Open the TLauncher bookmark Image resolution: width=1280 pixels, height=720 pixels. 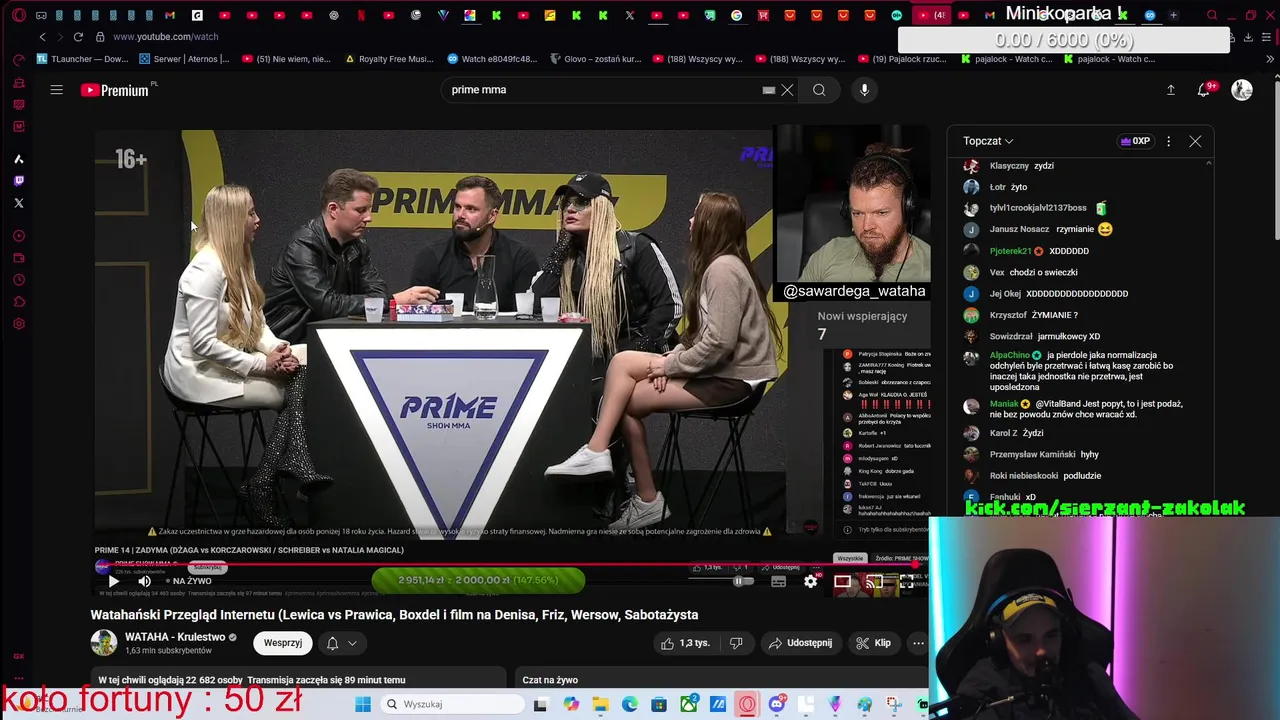[x=83, y=59]
